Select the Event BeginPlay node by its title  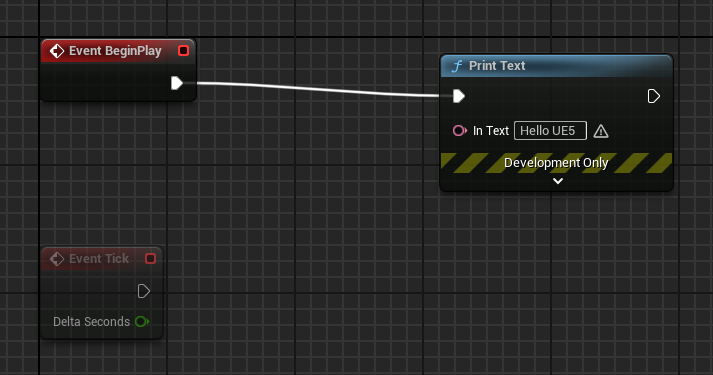(115, 51)
